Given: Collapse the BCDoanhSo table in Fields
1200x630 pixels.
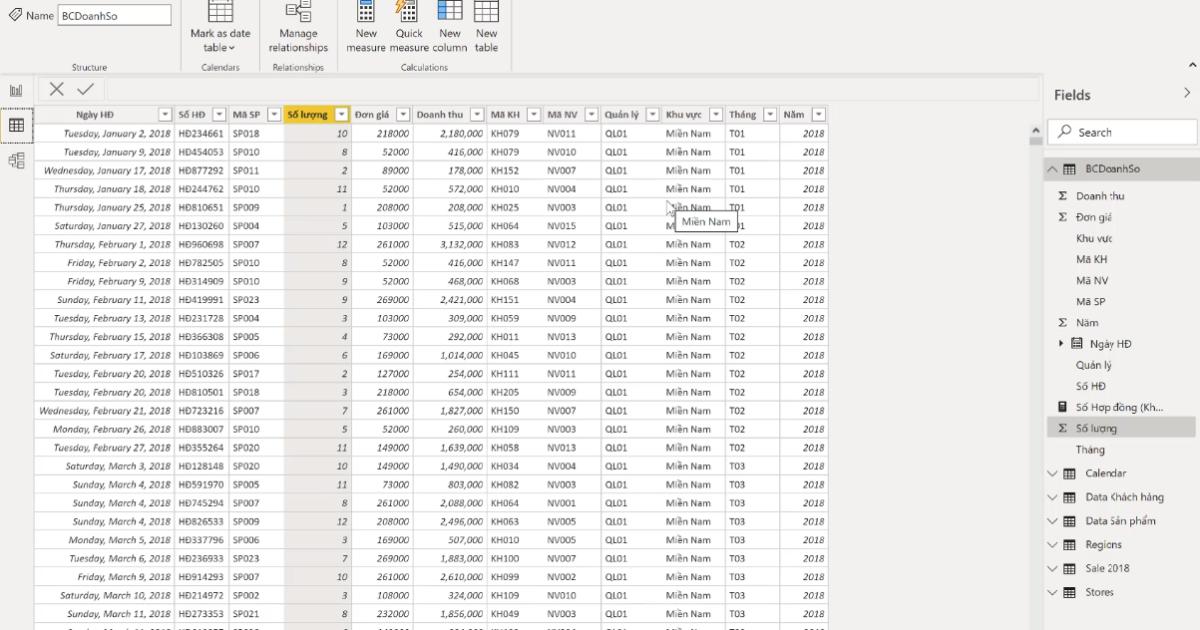Looking at the screenshot, I should coord(1052,169).
